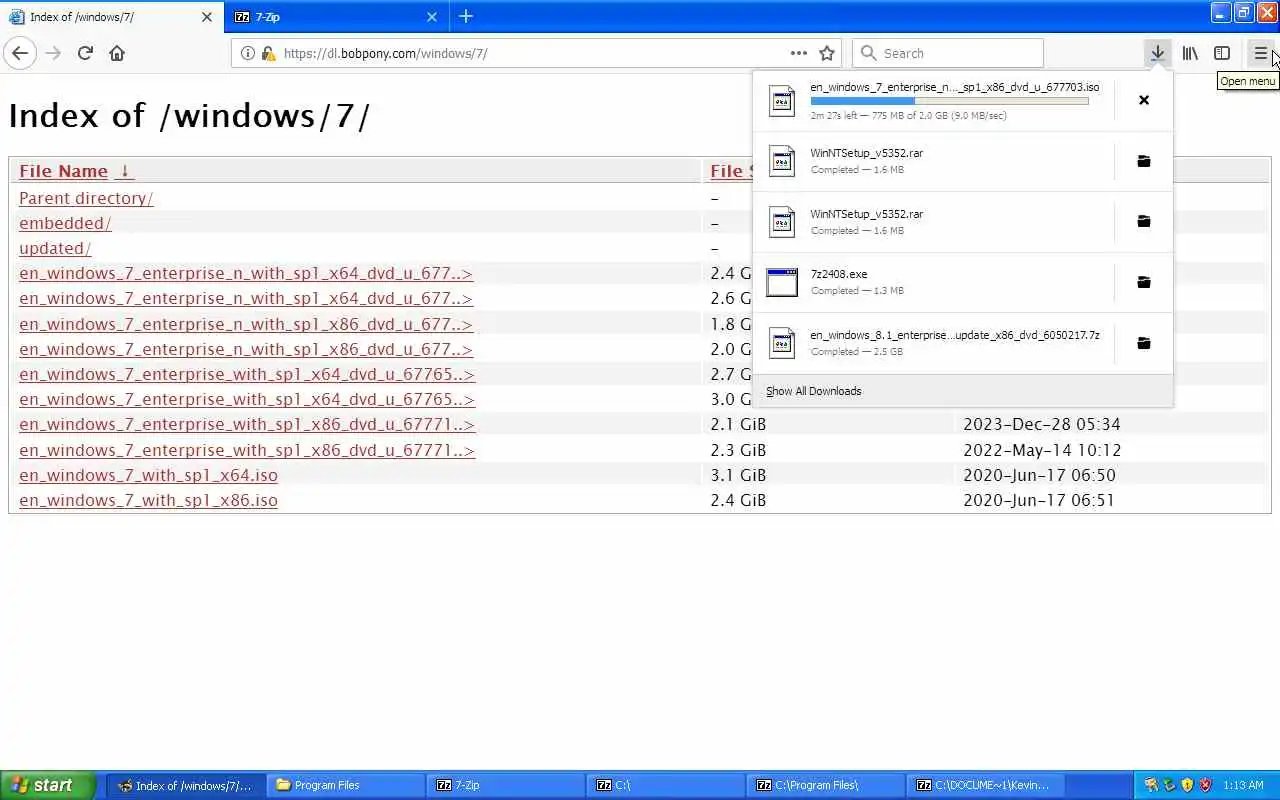The image size is (1280, 800).
Task: Open the updated/ folder link
Action: [x=55, y=248]
